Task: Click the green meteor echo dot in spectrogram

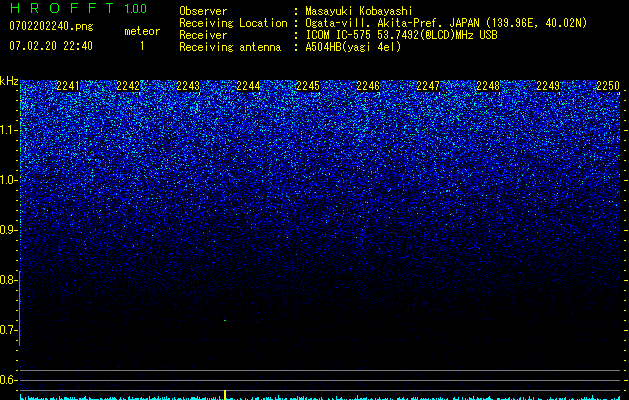Action: coord(225,321)
